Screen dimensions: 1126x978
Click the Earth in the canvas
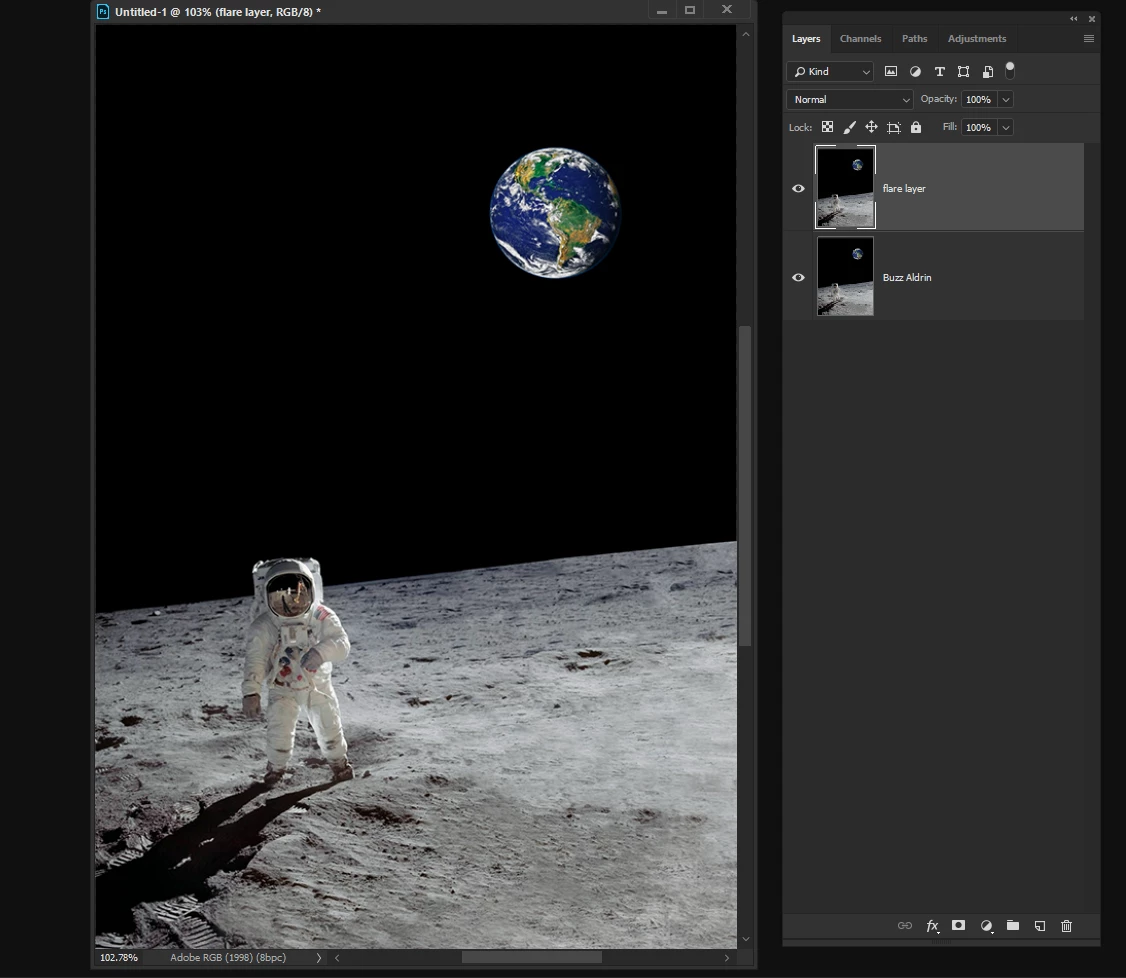tap(555, 213)
